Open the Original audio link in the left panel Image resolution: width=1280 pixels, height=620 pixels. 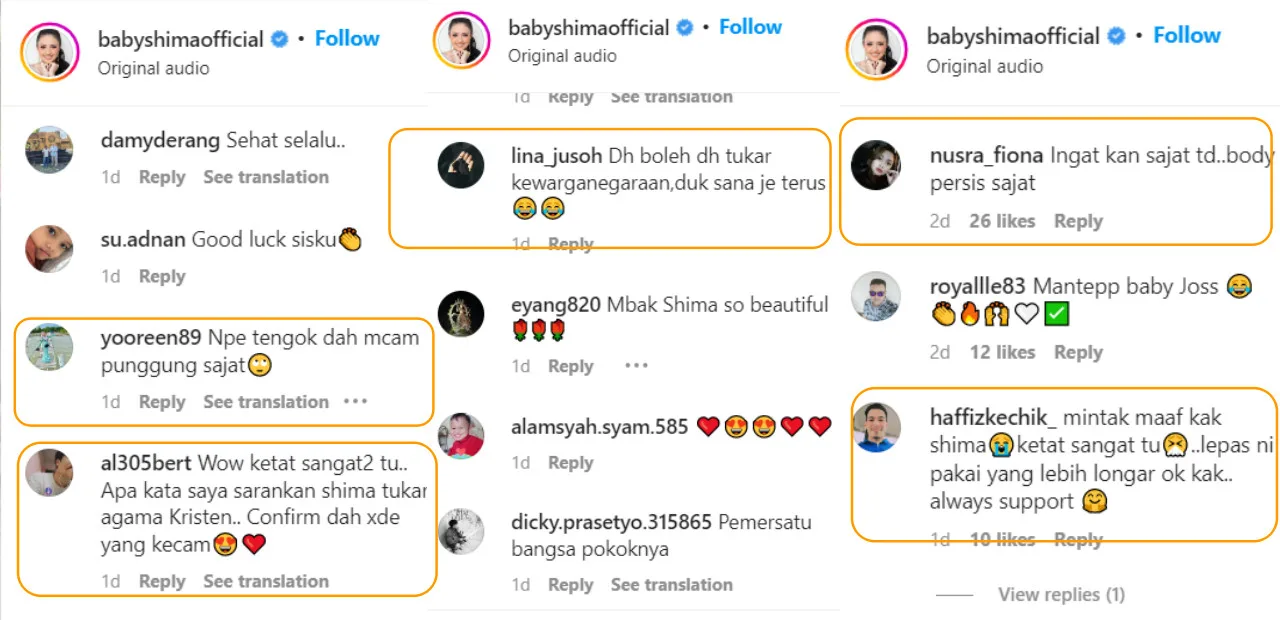[x=153, y=68]
